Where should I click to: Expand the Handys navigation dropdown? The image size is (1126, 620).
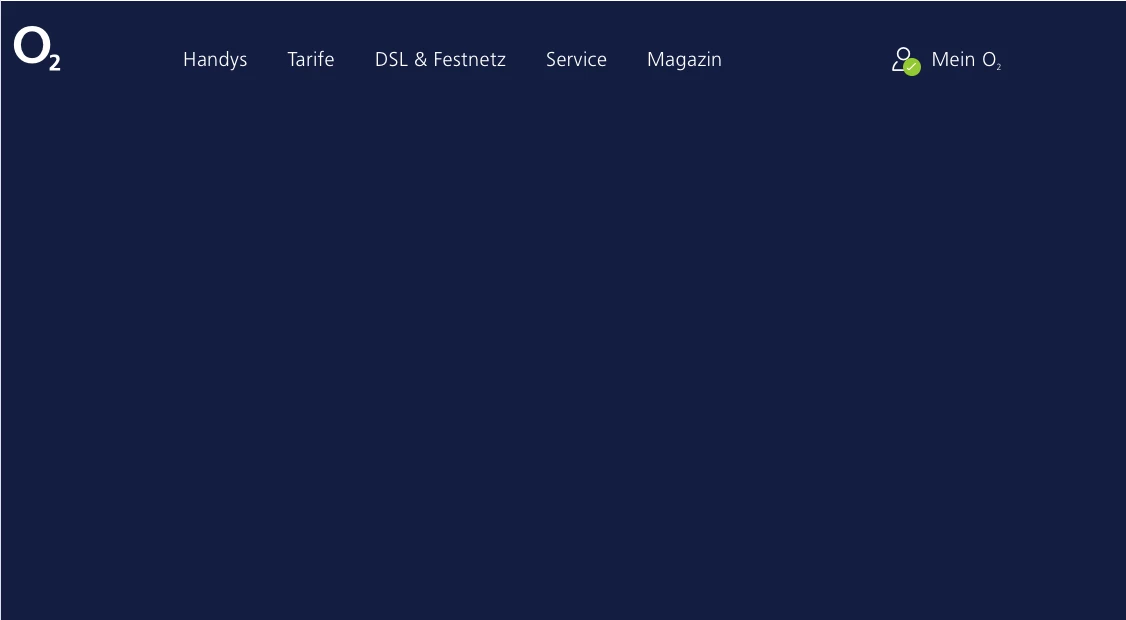[215, 60]
